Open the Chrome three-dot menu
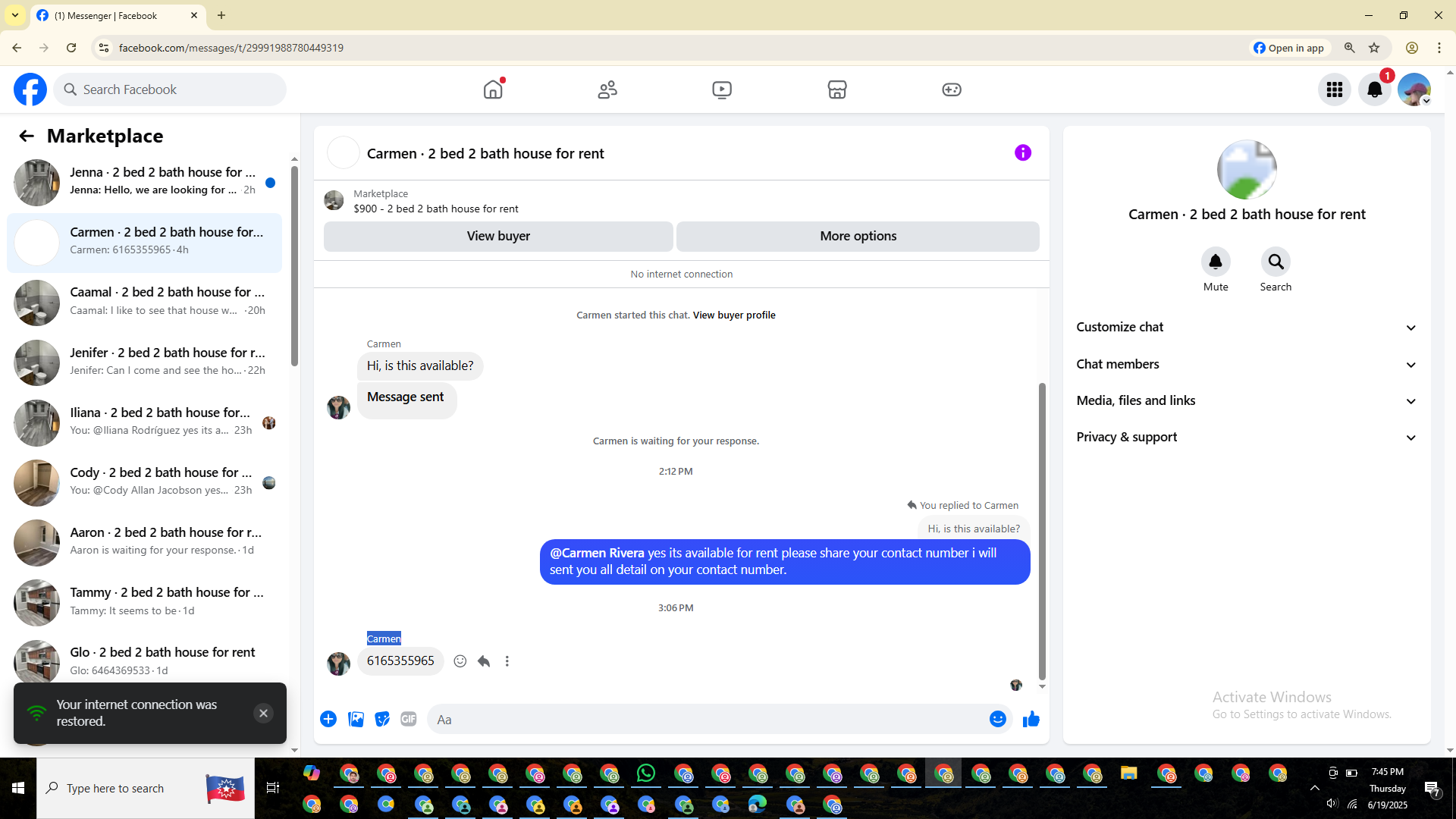This screenshot has height=819, width=1456. [x=1439, y=48]
